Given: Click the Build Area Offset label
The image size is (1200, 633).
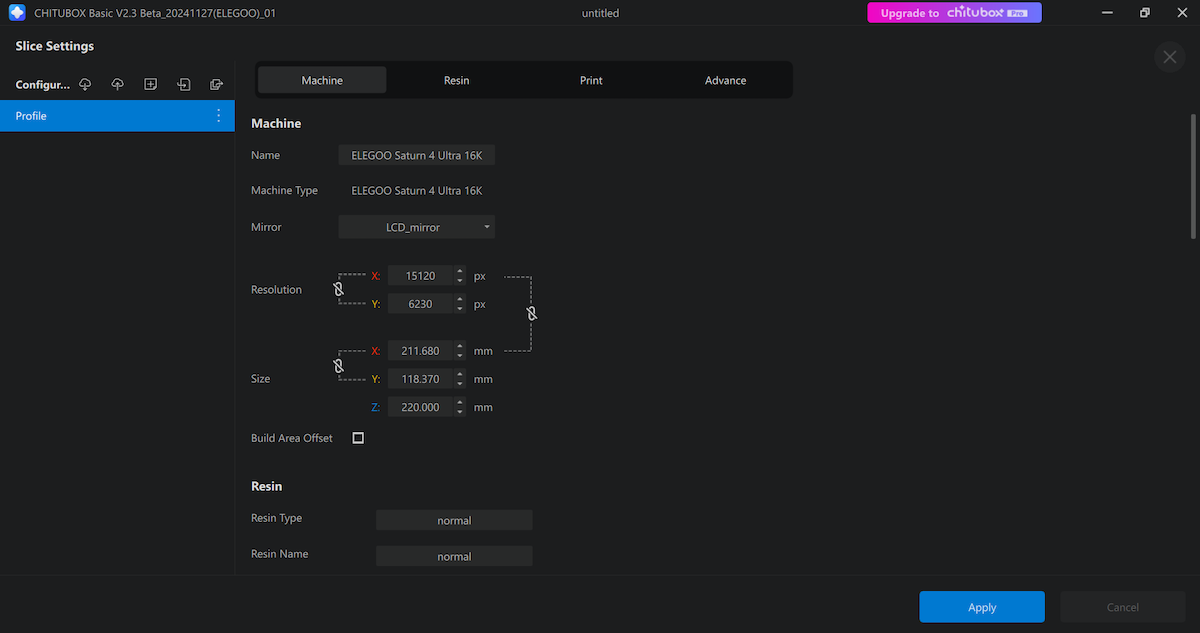Looking at the screenshot, I should point(292,438).
